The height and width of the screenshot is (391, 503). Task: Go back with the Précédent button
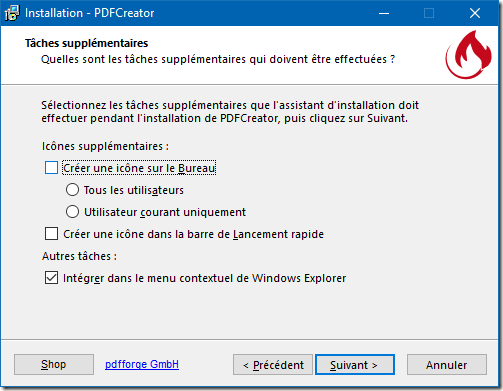pos(273,365)
